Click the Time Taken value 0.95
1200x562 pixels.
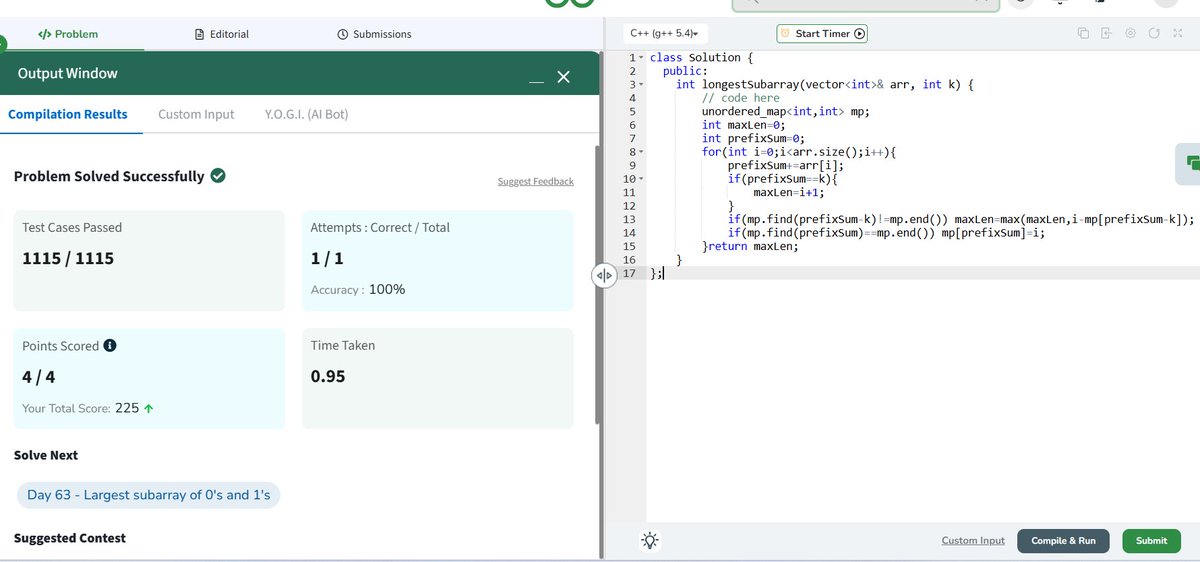point(328,376)
